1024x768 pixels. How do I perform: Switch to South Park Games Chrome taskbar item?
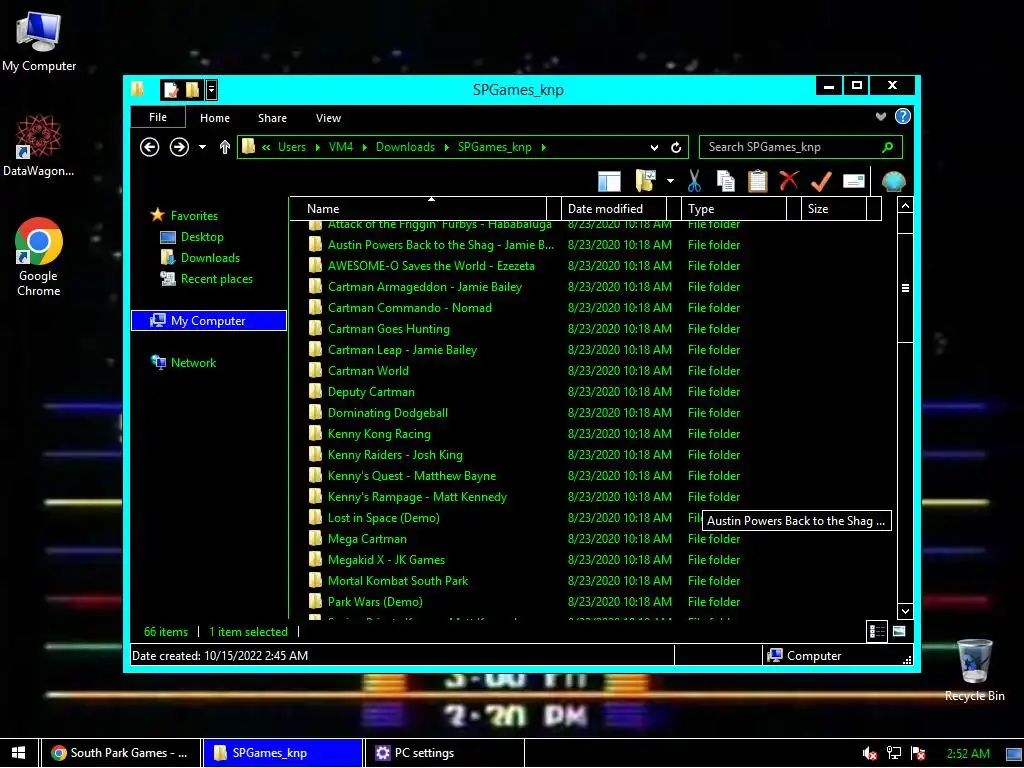coord(120,753)
